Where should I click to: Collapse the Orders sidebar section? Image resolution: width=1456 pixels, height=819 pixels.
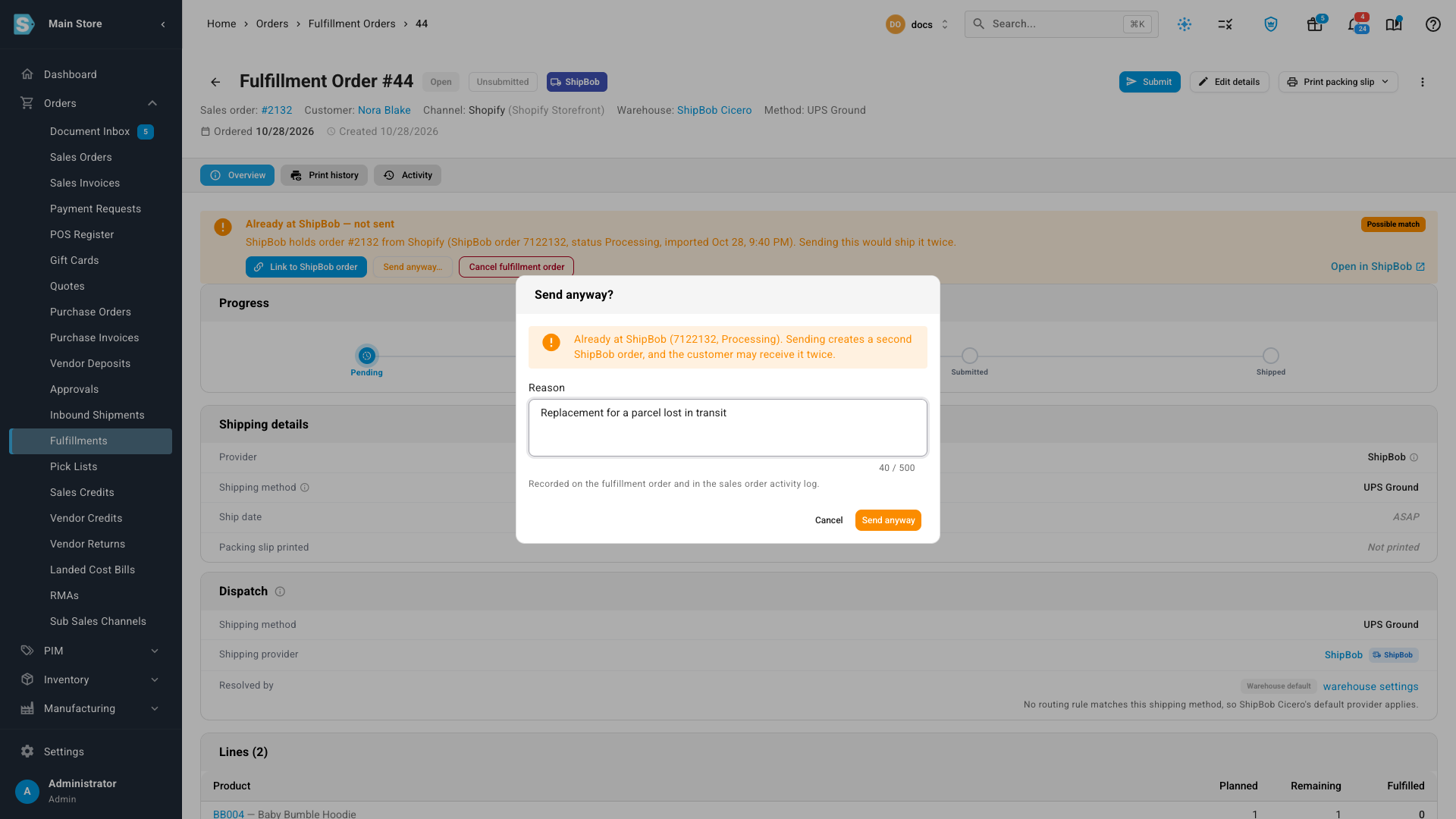(x=152, y=103)
